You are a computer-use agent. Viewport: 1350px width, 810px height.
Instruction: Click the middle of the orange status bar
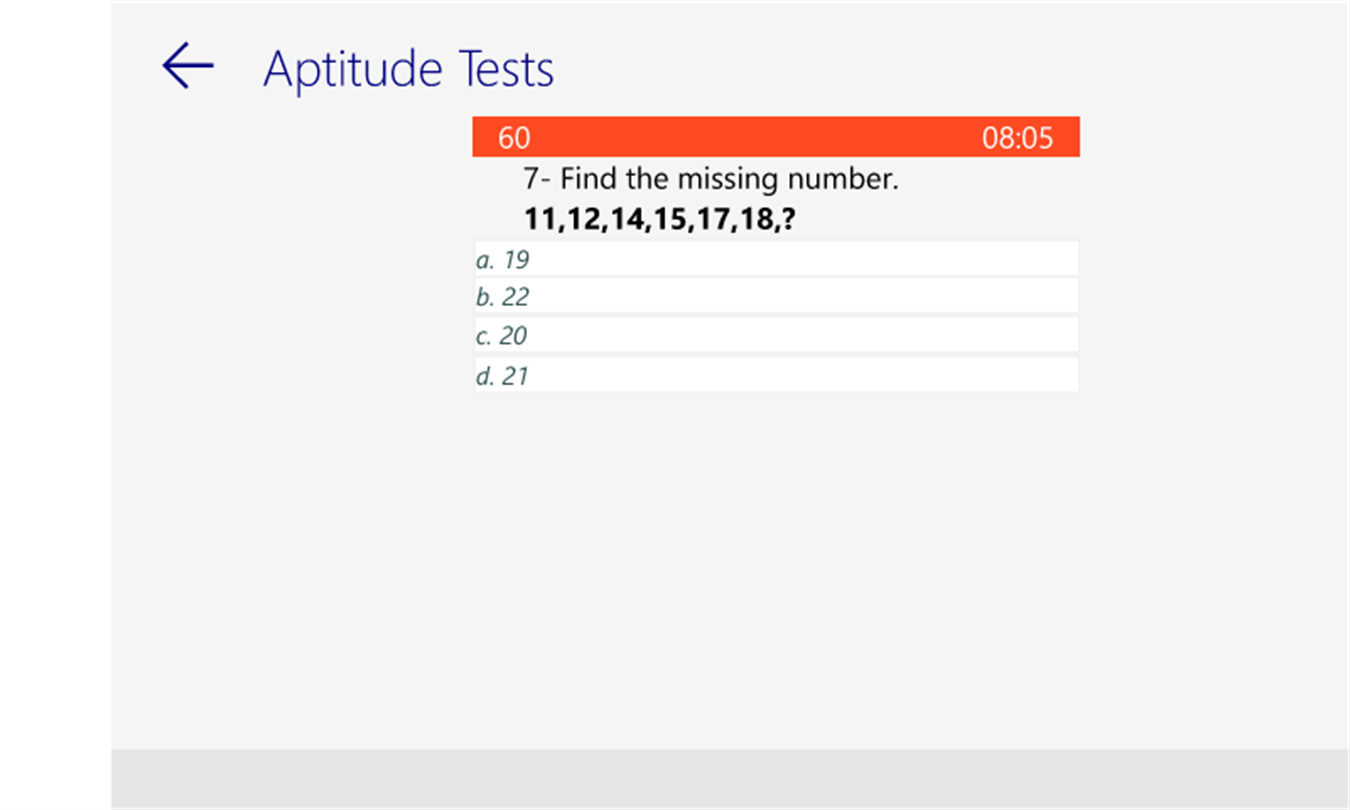coord(775,137)
